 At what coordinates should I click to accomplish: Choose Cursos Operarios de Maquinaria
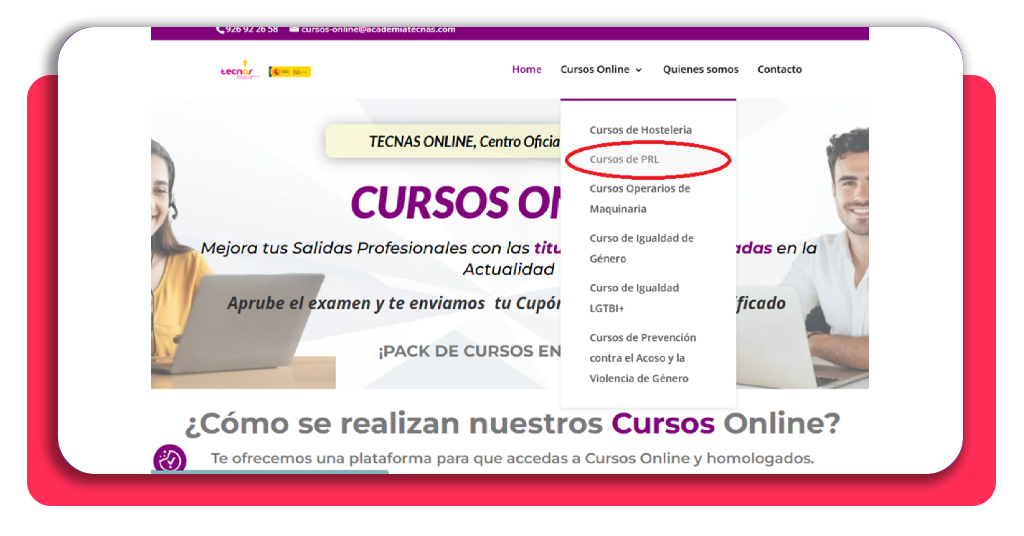click(640, 198)
